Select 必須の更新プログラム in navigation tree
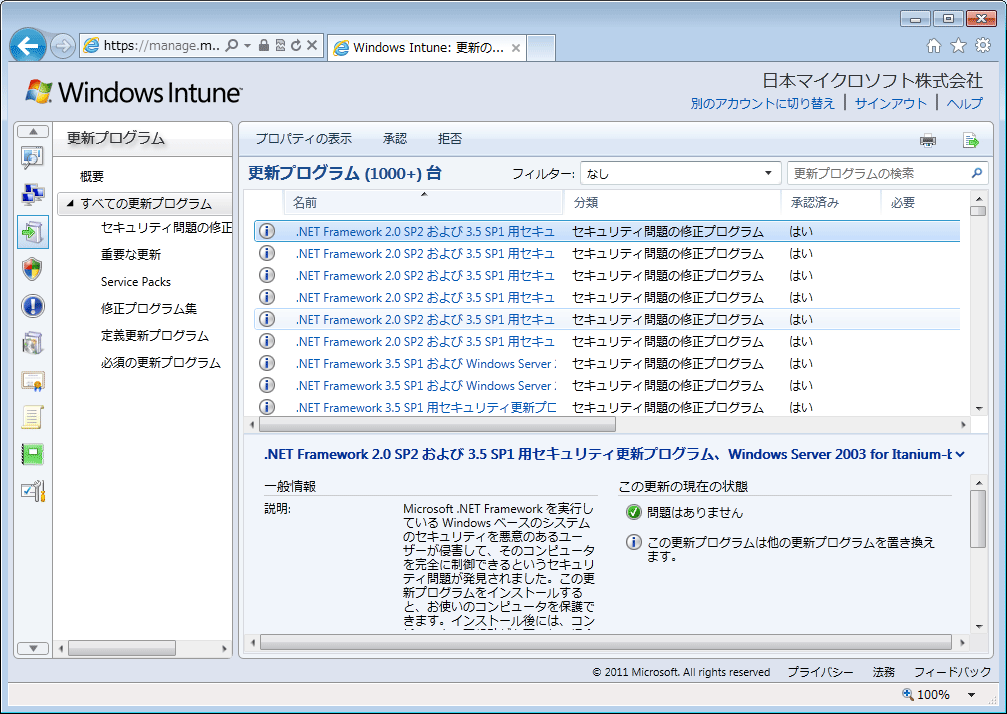 pyautogui.click(x=161, y=362)
